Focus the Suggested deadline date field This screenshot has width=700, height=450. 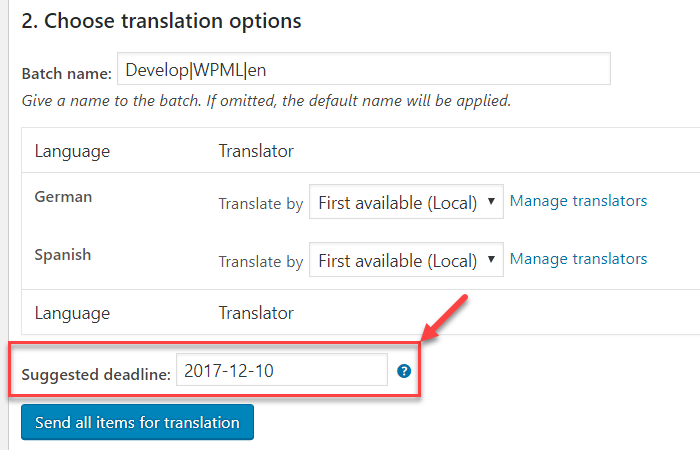click(282, 370)
